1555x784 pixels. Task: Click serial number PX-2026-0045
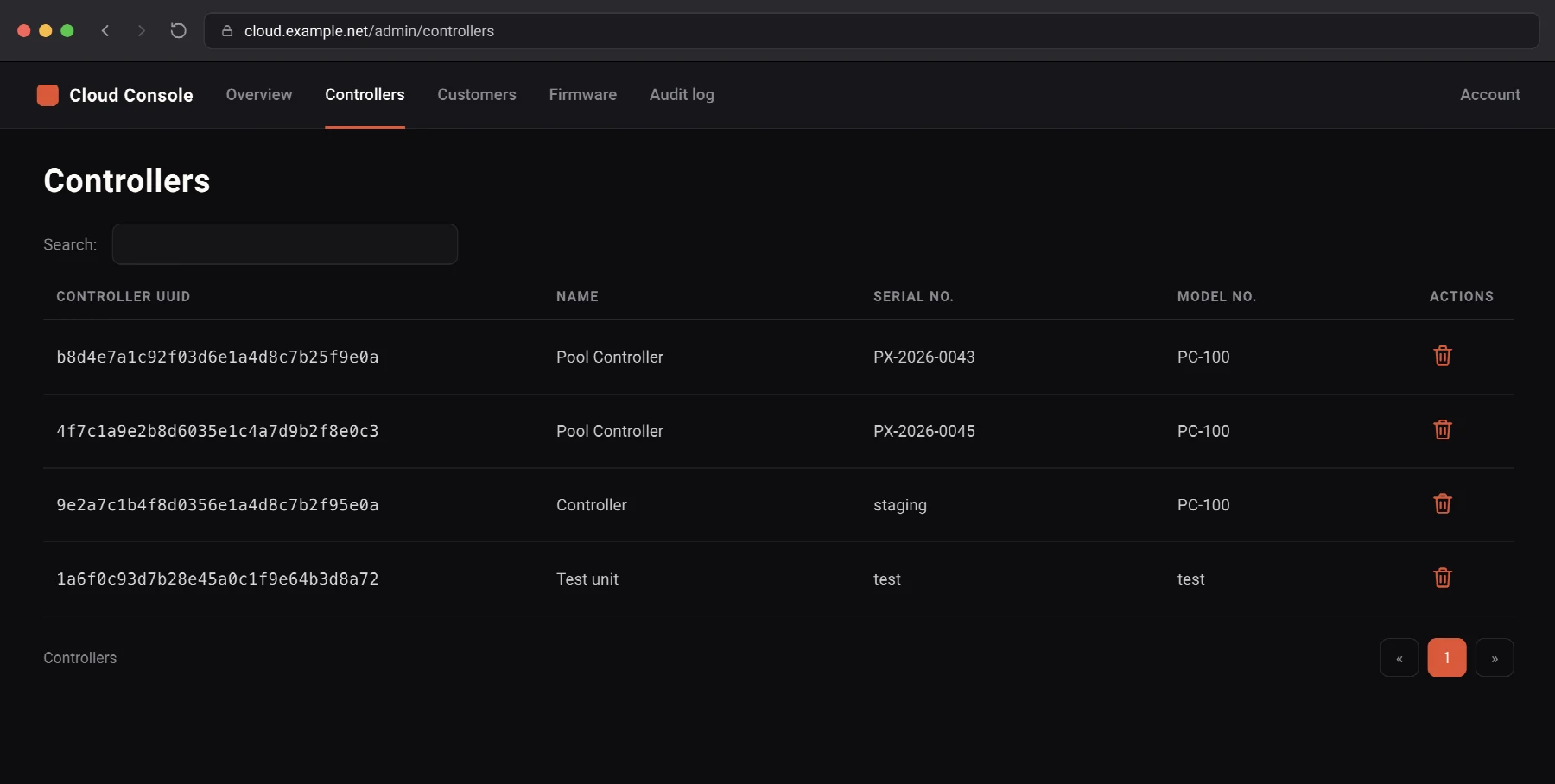[924, 431]
